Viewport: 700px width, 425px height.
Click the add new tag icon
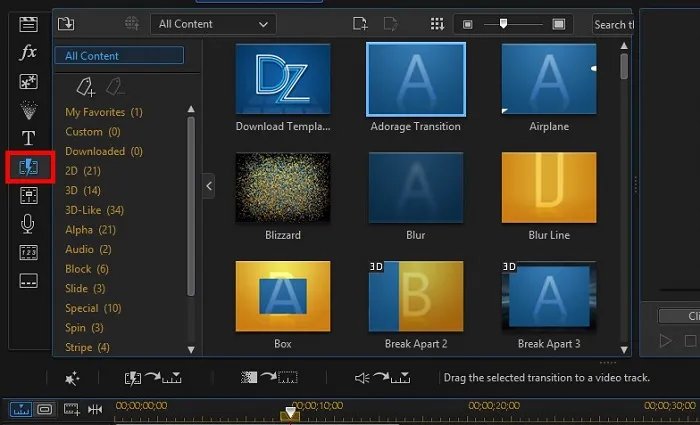[x=86, y=87]
